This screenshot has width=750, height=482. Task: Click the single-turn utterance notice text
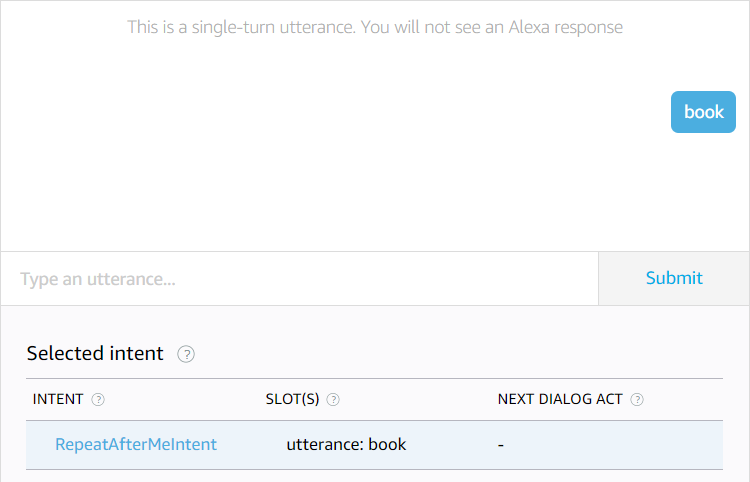pos(375,27)
